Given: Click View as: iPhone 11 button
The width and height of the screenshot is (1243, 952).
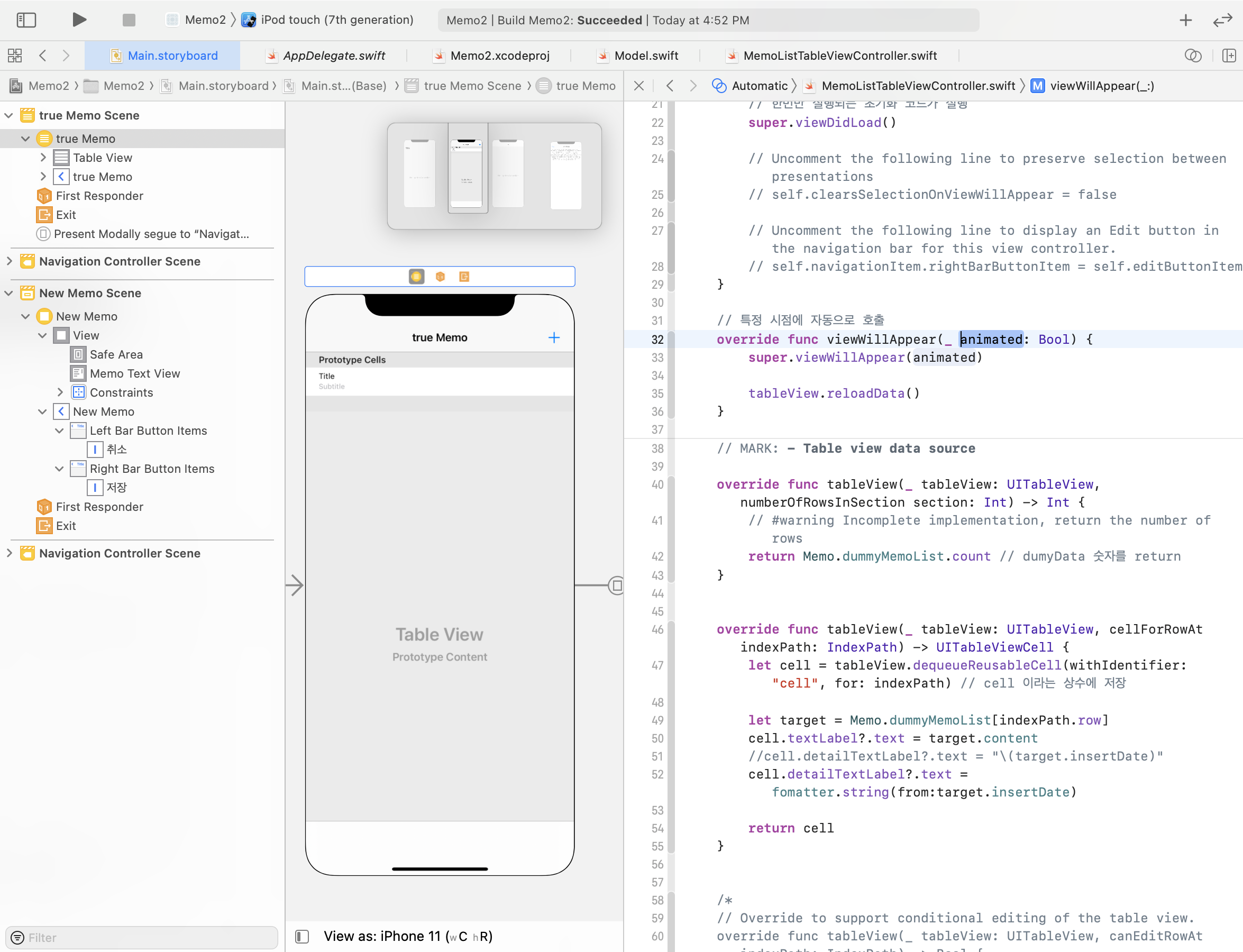Looking at the screenshot, I should pos(407,936).
